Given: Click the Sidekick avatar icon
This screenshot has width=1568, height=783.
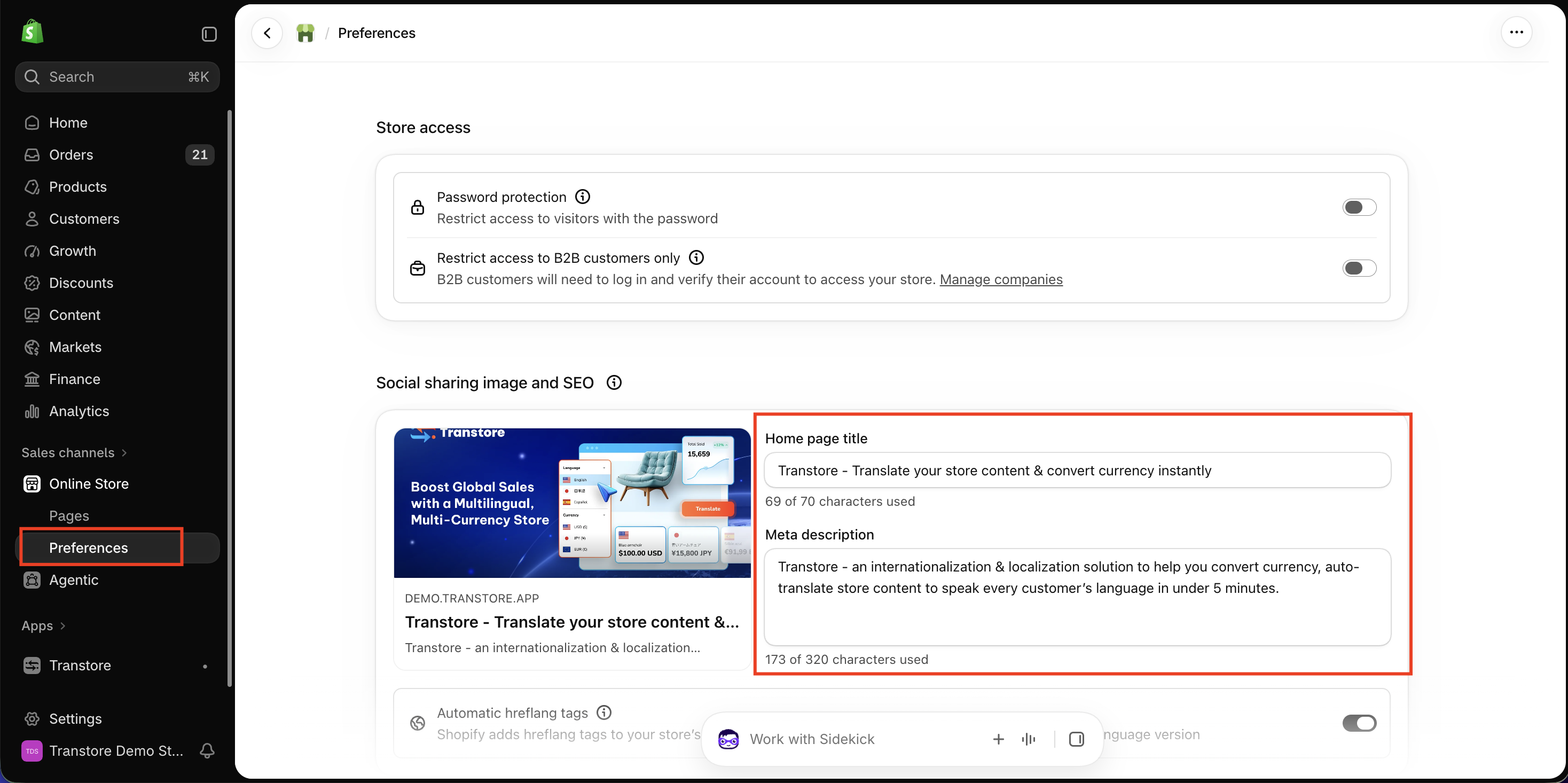Looking at the screenshot, I should click(x=728, y=739).
